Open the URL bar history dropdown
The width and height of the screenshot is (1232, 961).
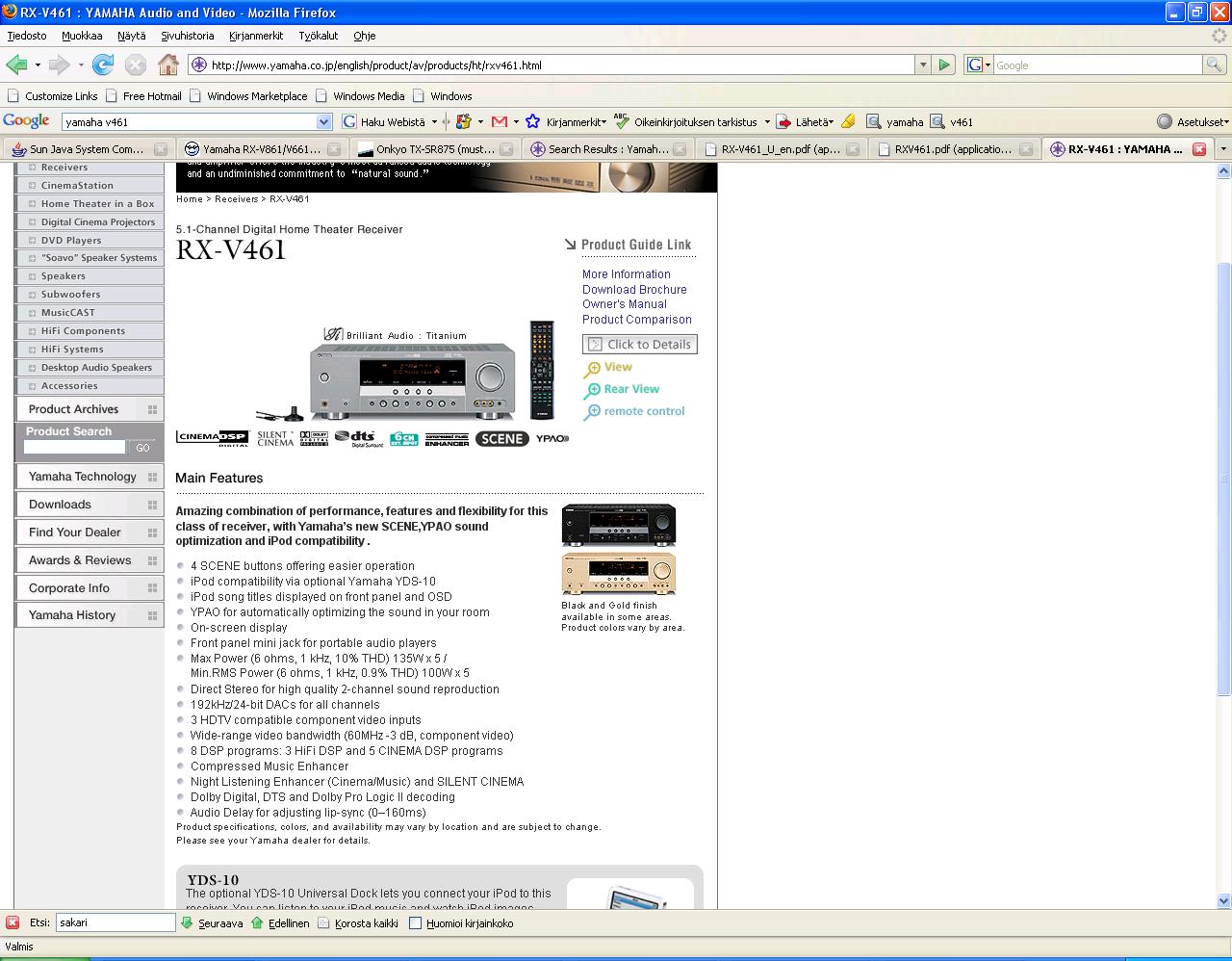[922, 65]
